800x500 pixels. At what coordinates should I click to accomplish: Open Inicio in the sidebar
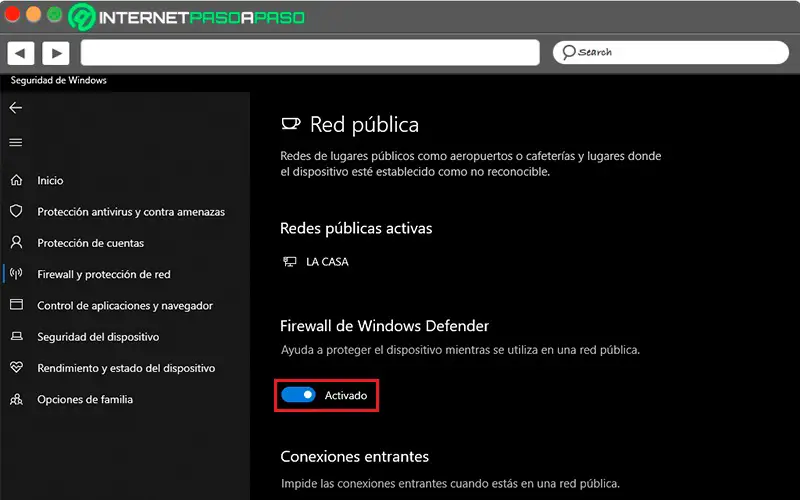point(50,181)
